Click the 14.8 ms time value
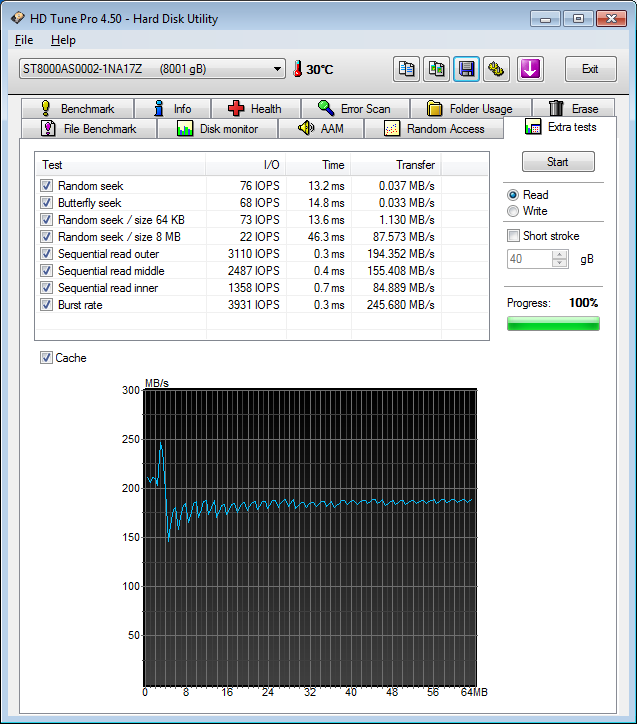 click(326, 203)
